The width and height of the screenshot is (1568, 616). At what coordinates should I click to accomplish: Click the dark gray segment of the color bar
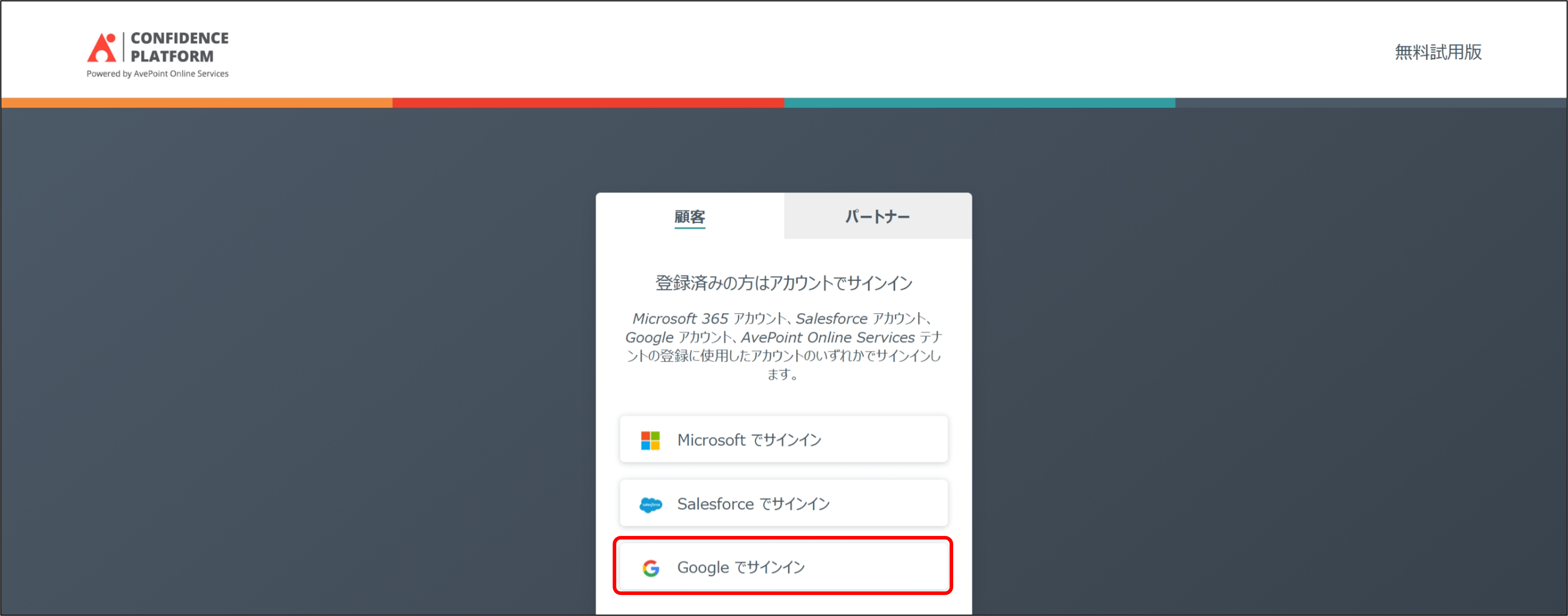1371,103
